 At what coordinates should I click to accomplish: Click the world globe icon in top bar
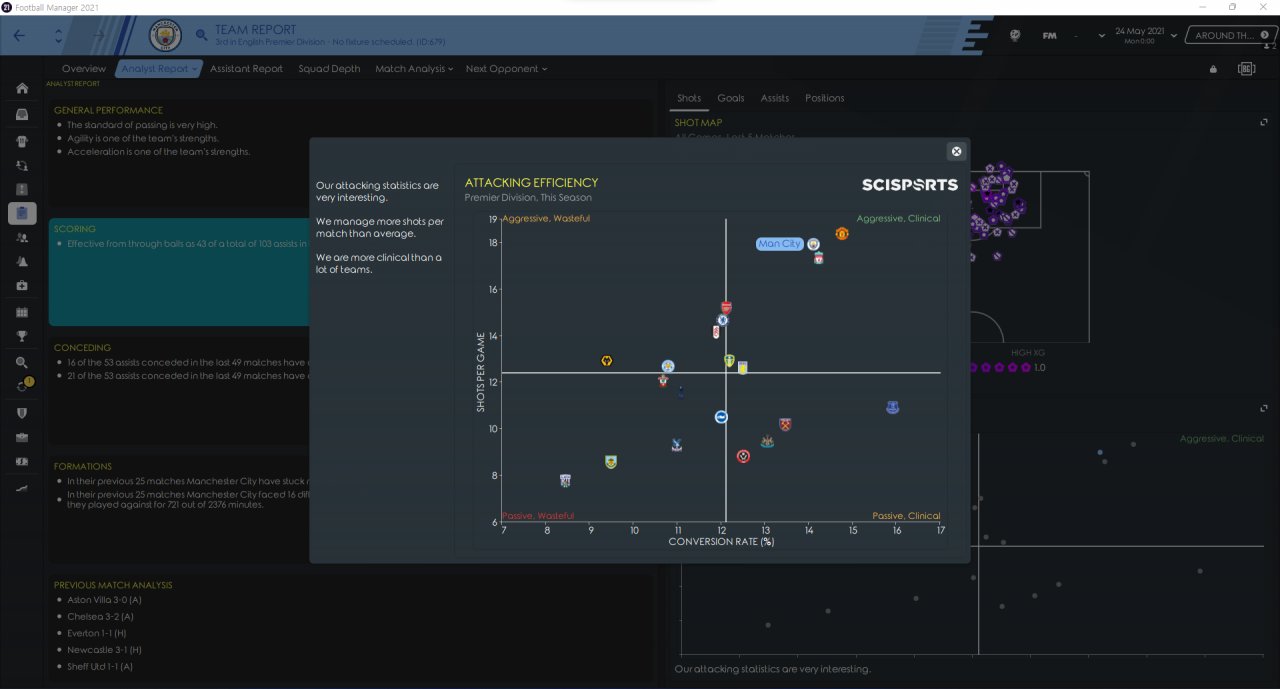point(1015,35)
